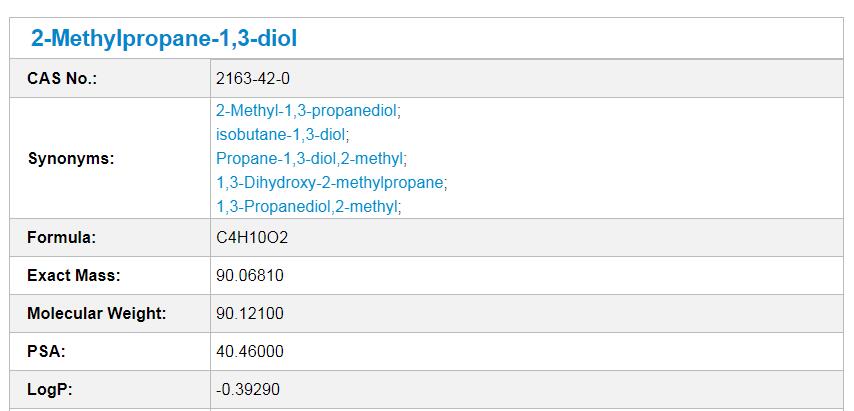Click the CAS No. row label
The height and width of the screenshot is (411, 854).
[62, 79]
